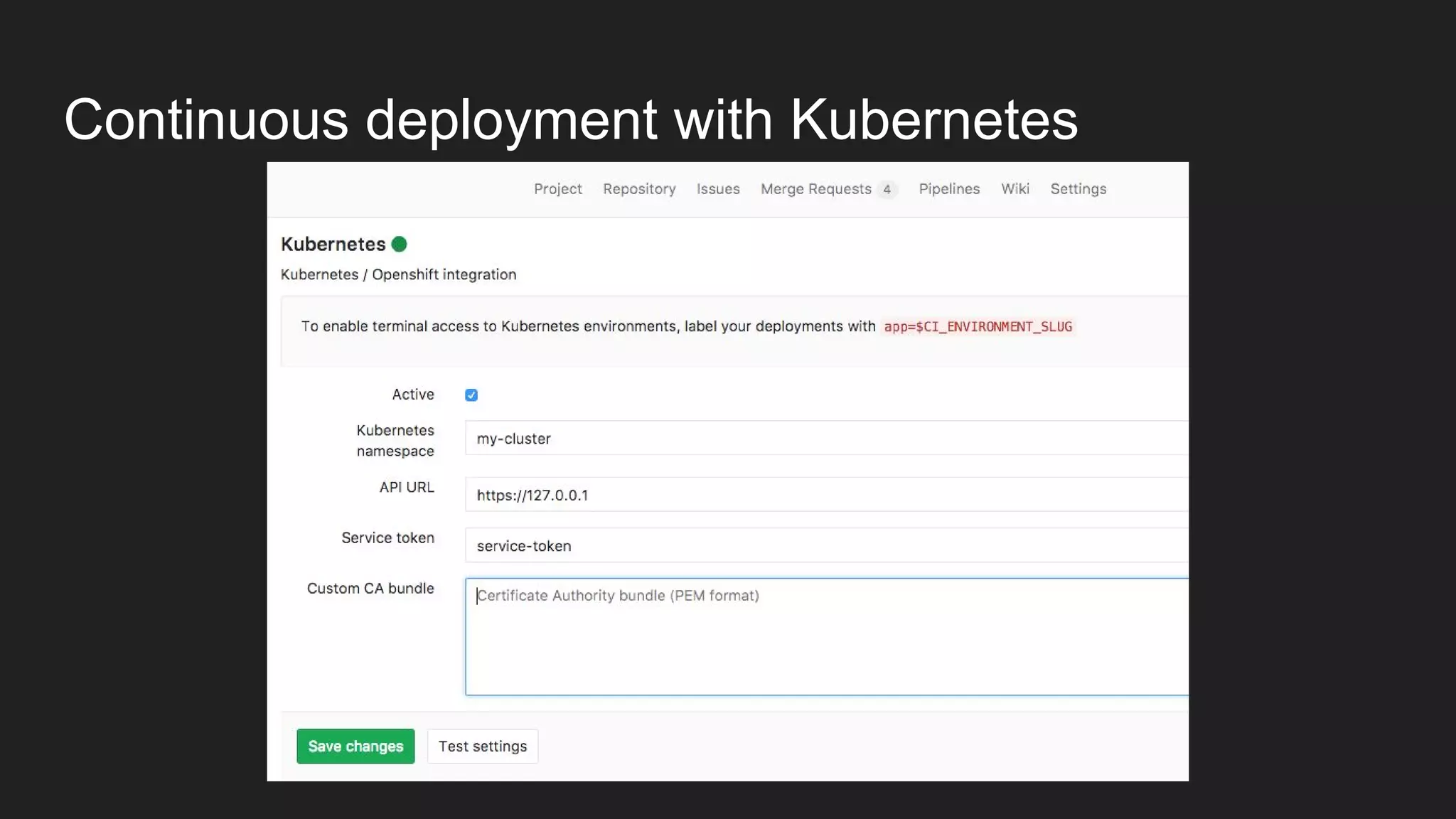The image size is (1456, 819).
Task: Click the Kubernetes / Openshift integration text
Action: [x=398, y=274]
